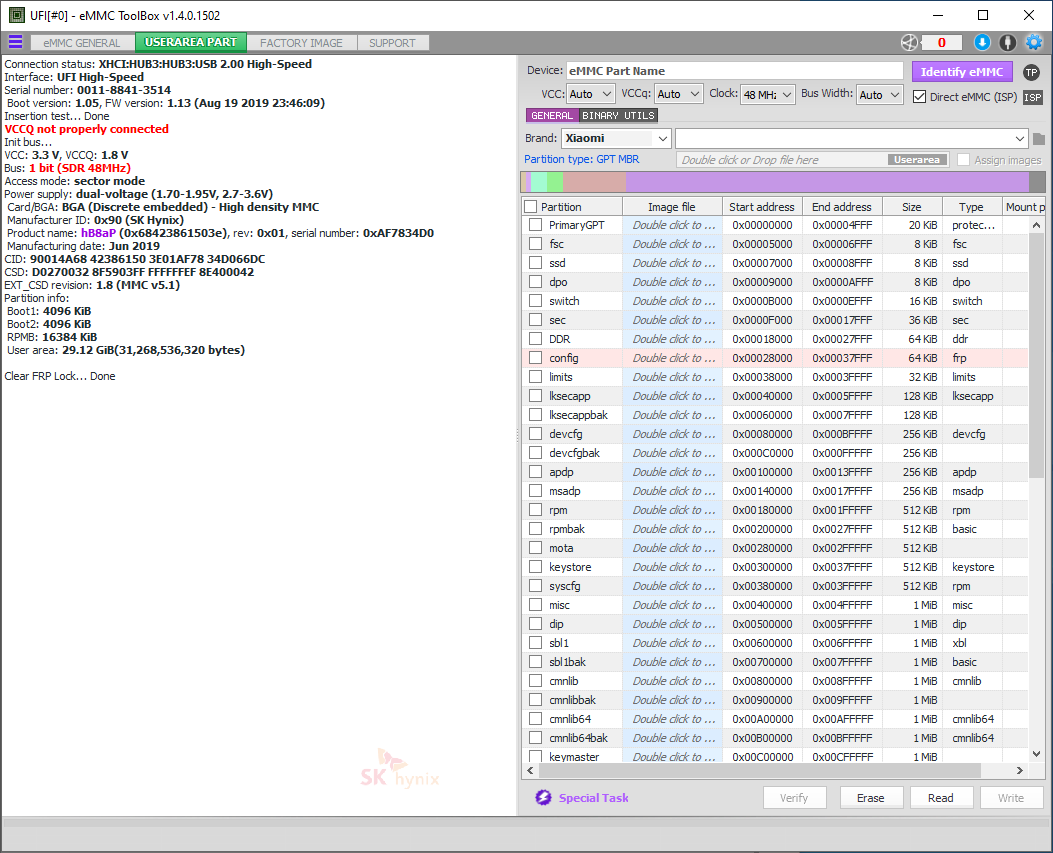Click the browse file icon beside image dropdown

[1039, 139]
